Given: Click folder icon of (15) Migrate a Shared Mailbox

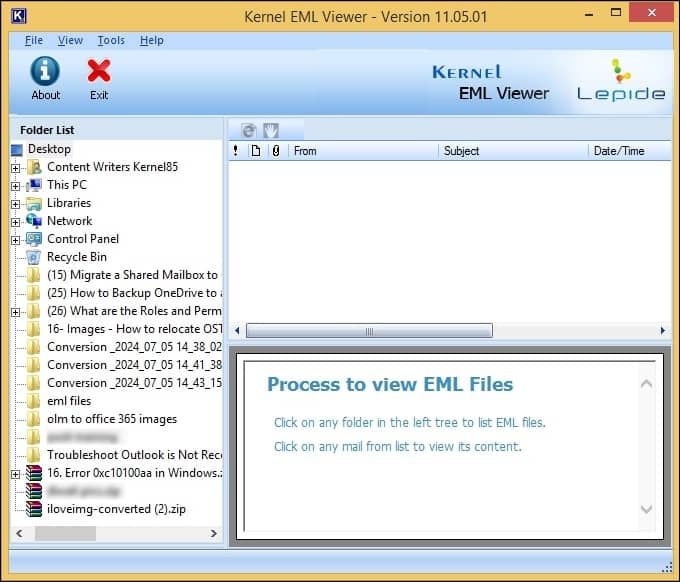Looking at the screenshot, I should tap(33, 275).
